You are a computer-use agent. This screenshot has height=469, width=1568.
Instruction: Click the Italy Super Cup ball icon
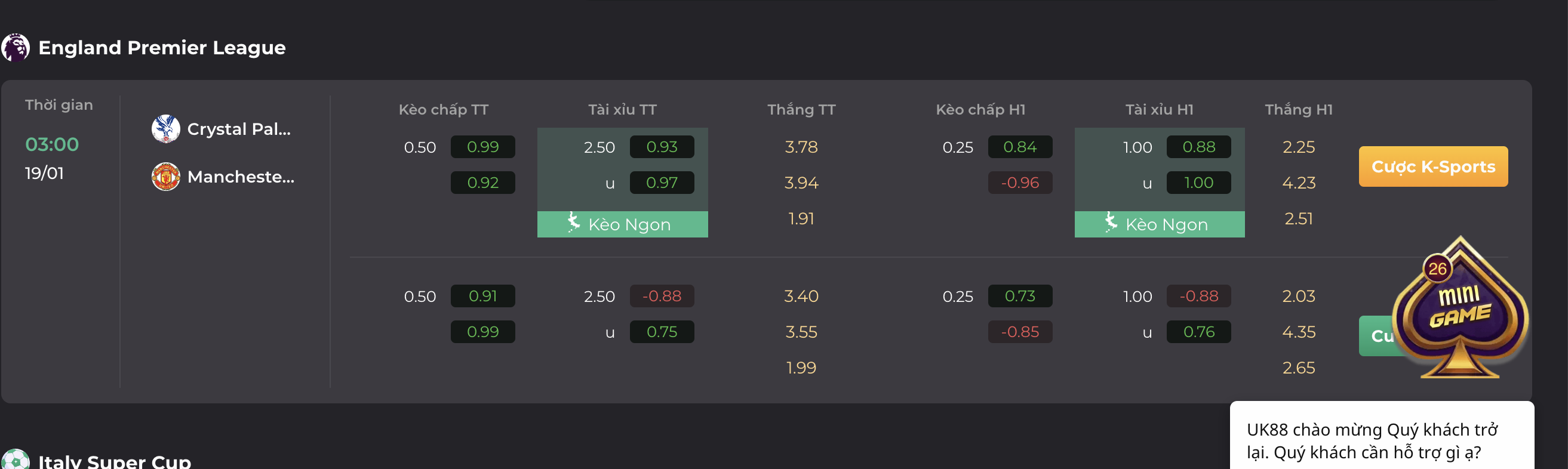(15, 459)
